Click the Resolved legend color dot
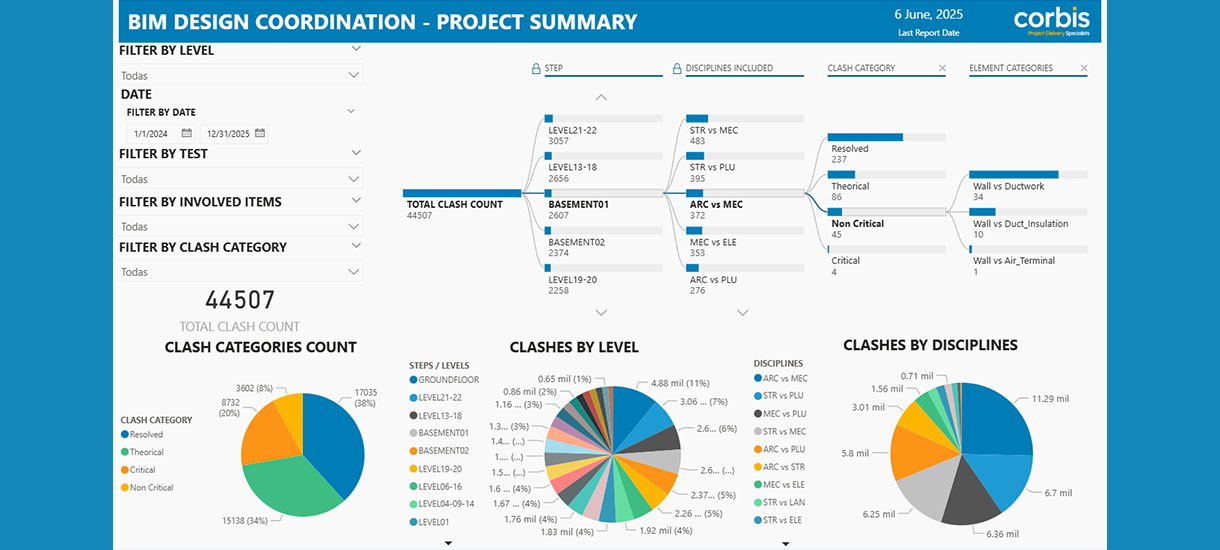The width and height of the screenshot is (1220, 550). [124, 435]
